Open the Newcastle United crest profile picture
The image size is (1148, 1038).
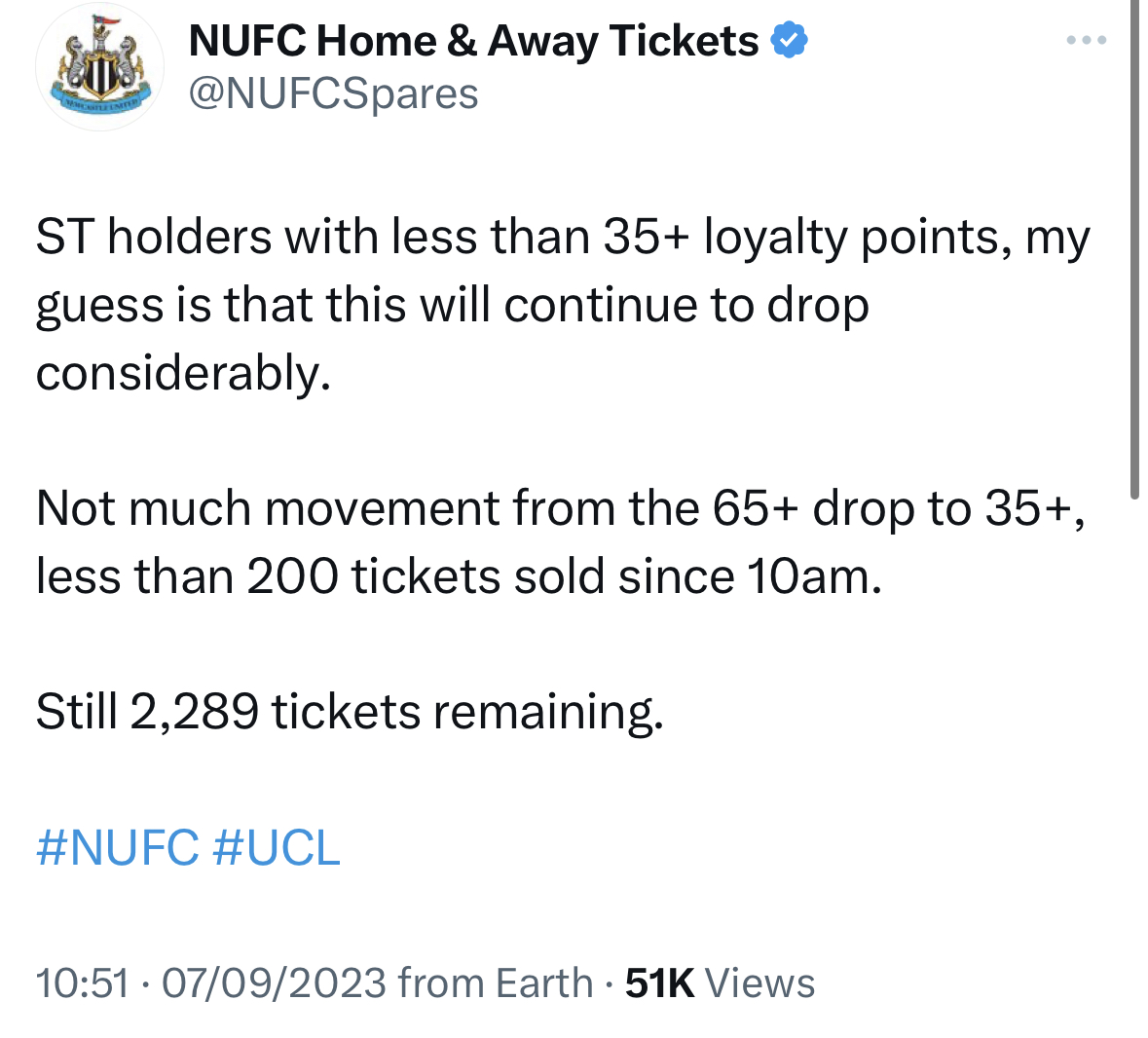click(x=99, y=66)
